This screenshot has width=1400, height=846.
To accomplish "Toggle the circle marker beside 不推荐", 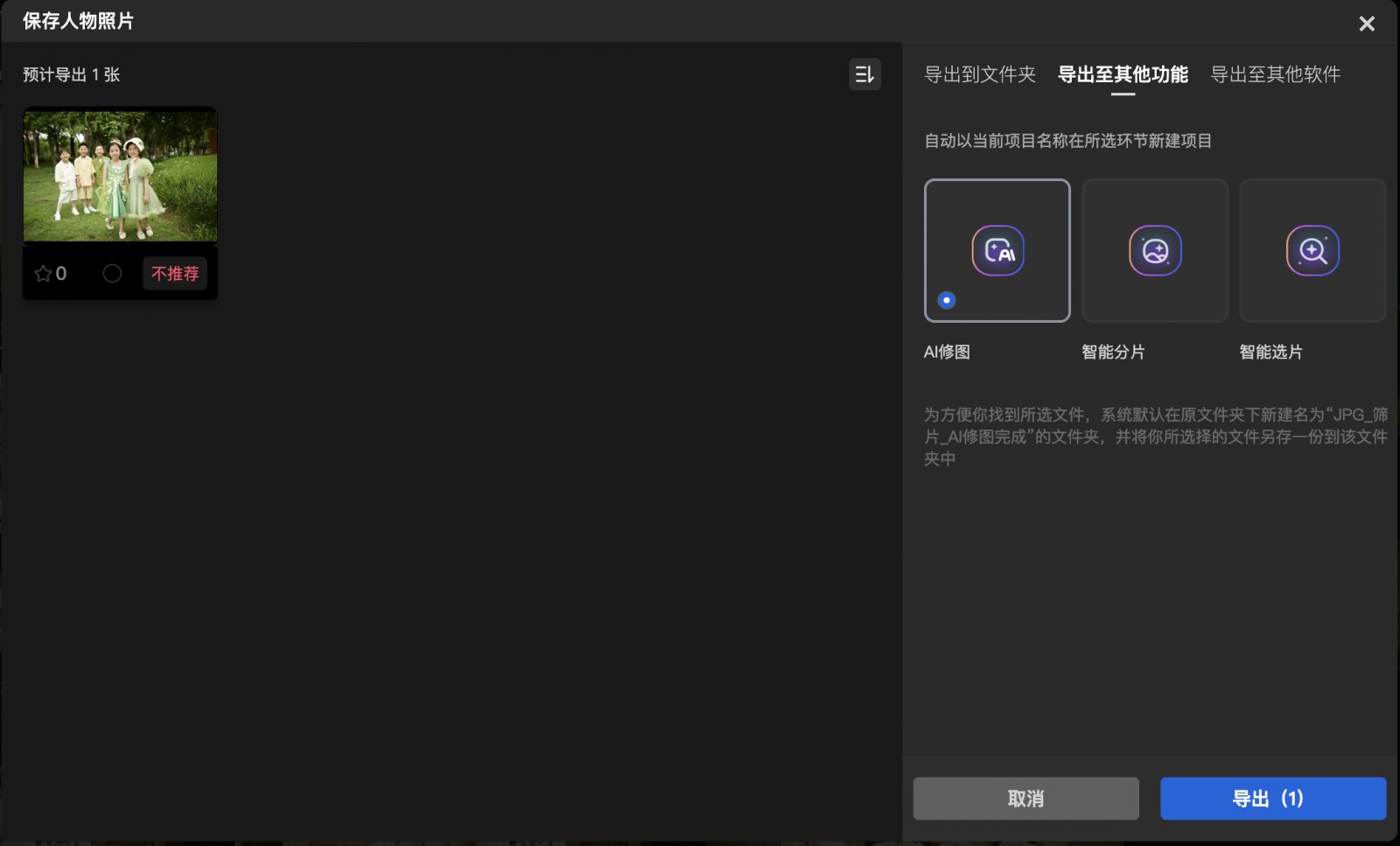I will tap(112, 274).
